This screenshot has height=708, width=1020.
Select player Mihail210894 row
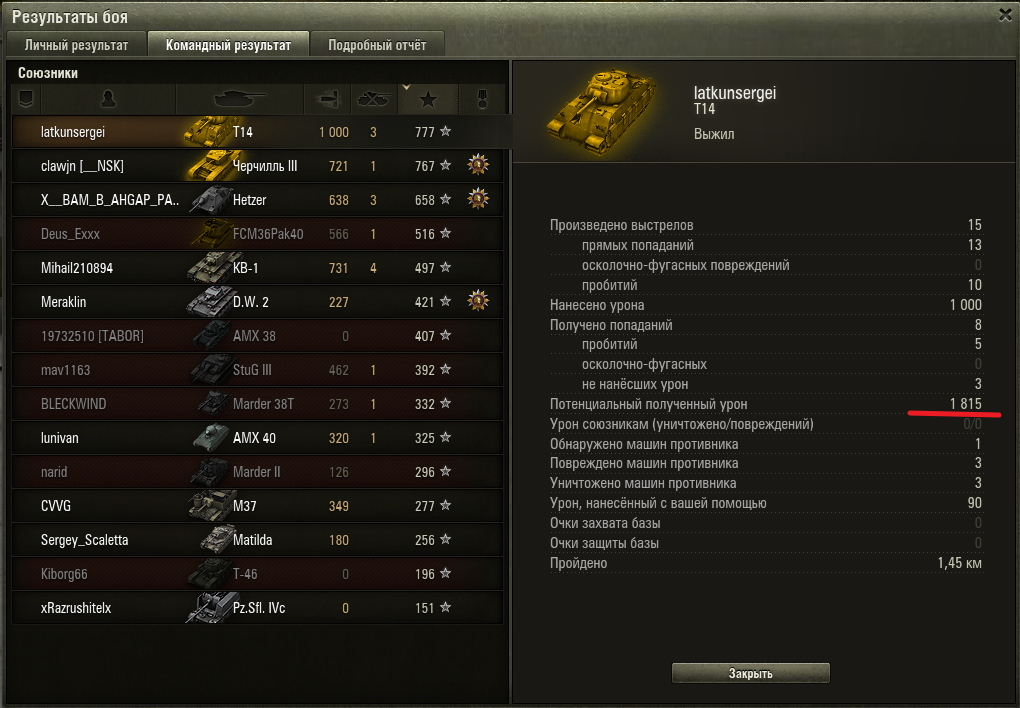(x=258, y=267)
